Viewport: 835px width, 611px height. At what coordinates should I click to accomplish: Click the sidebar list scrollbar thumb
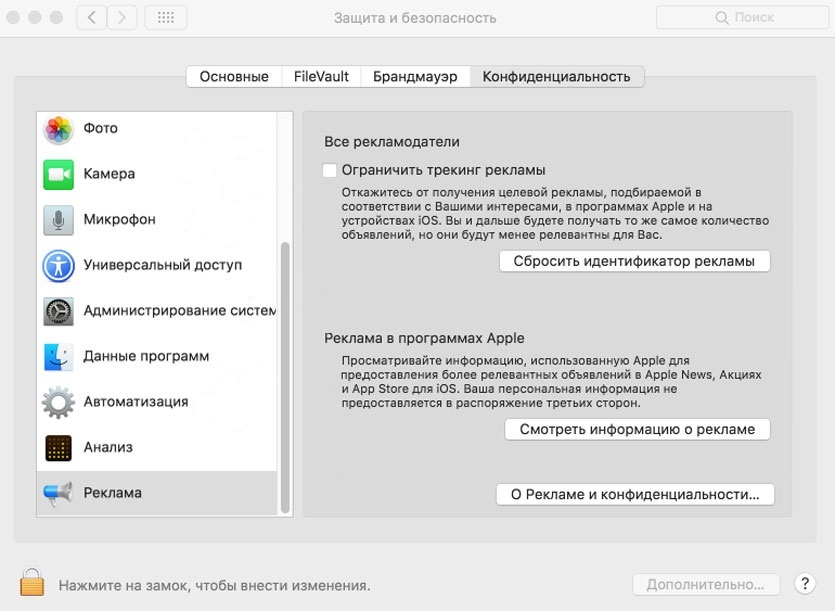285,377
